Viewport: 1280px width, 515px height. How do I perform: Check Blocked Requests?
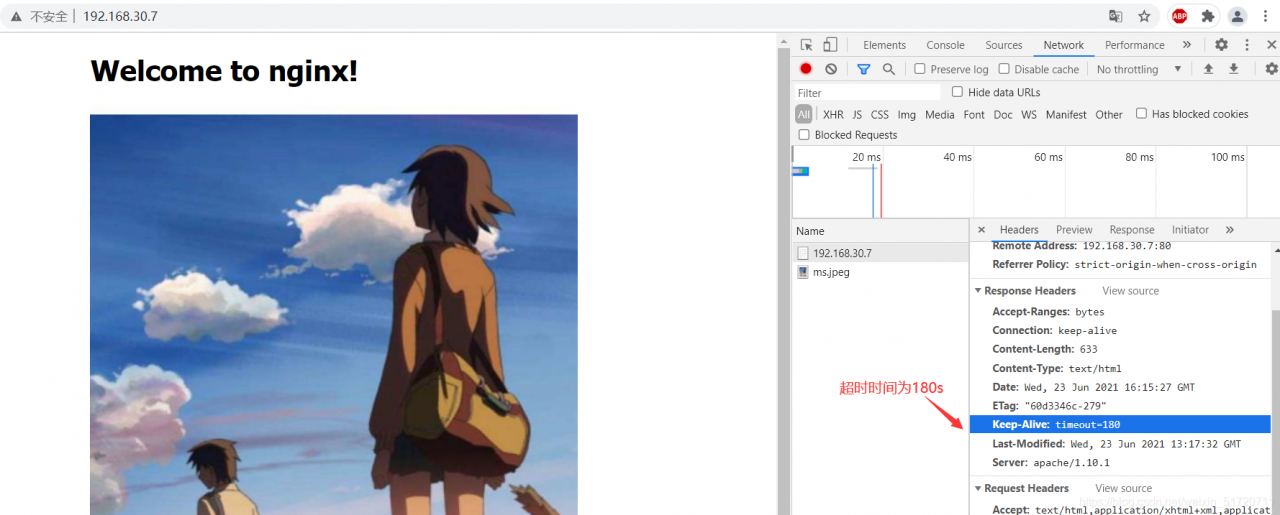coord(804,135)
